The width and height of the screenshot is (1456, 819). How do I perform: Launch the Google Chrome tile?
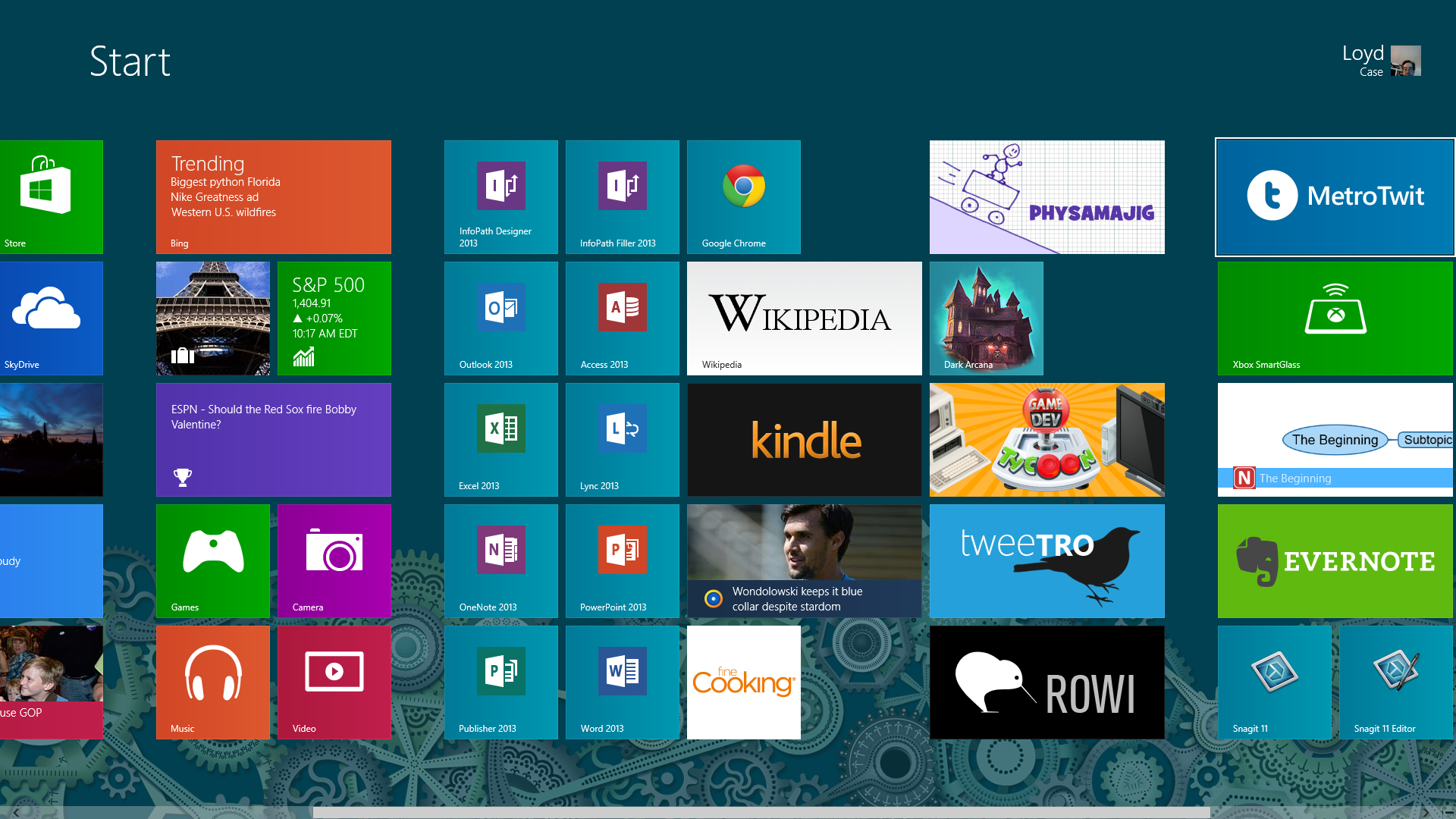tap(743, 196)
